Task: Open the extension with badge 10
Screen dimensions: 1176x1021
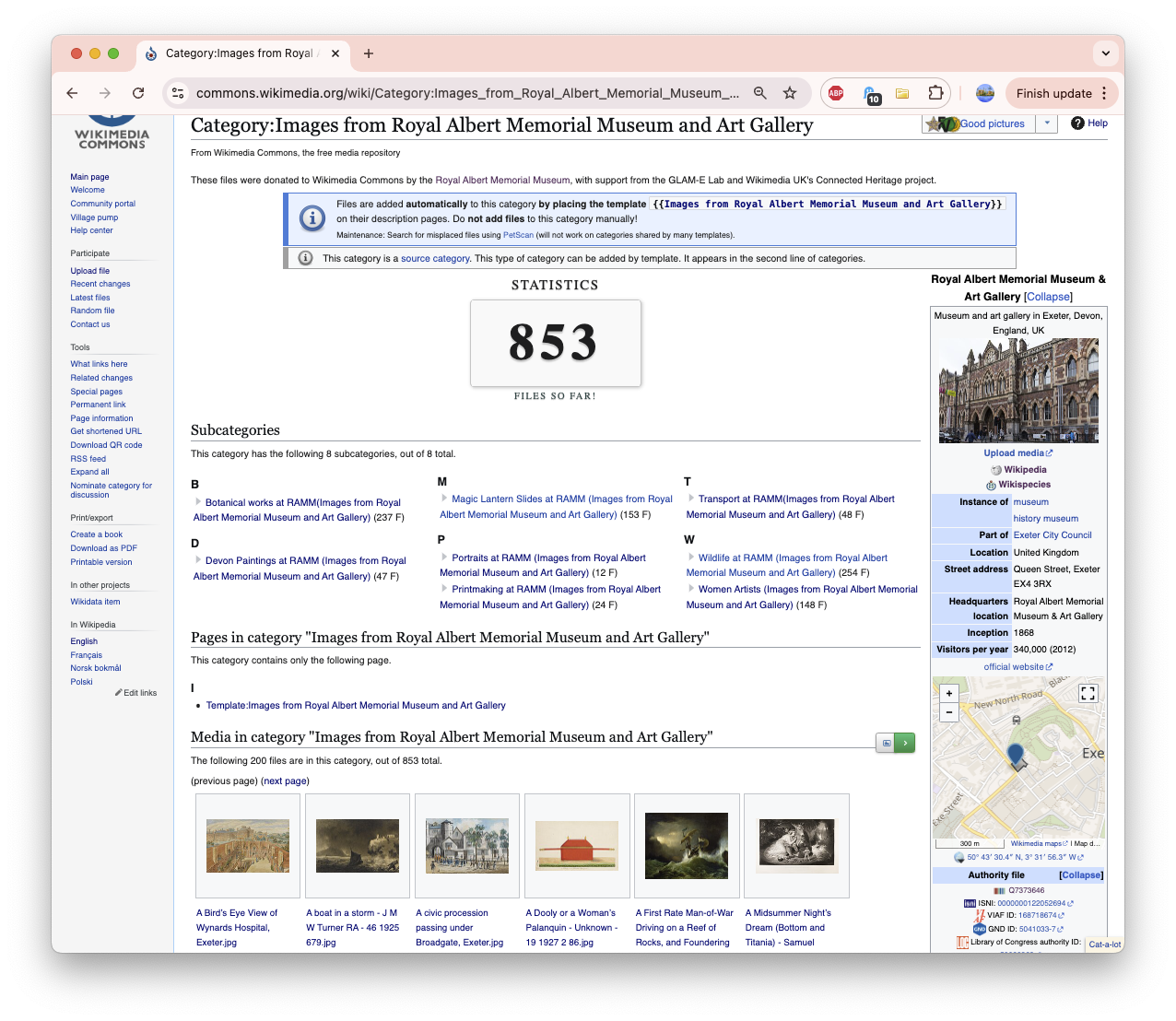Action: [870, 94]
